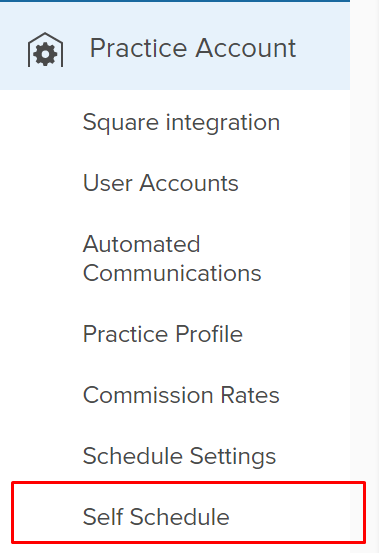Click the house-with-gear icon beside Practice Account
Image resolution: width=379 pixels, height=553 pixels.
coord(45,50)
